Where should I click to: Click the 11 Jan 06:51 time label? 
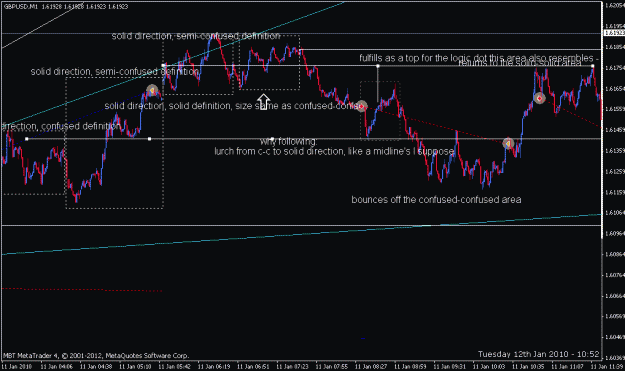click(253, 366)
